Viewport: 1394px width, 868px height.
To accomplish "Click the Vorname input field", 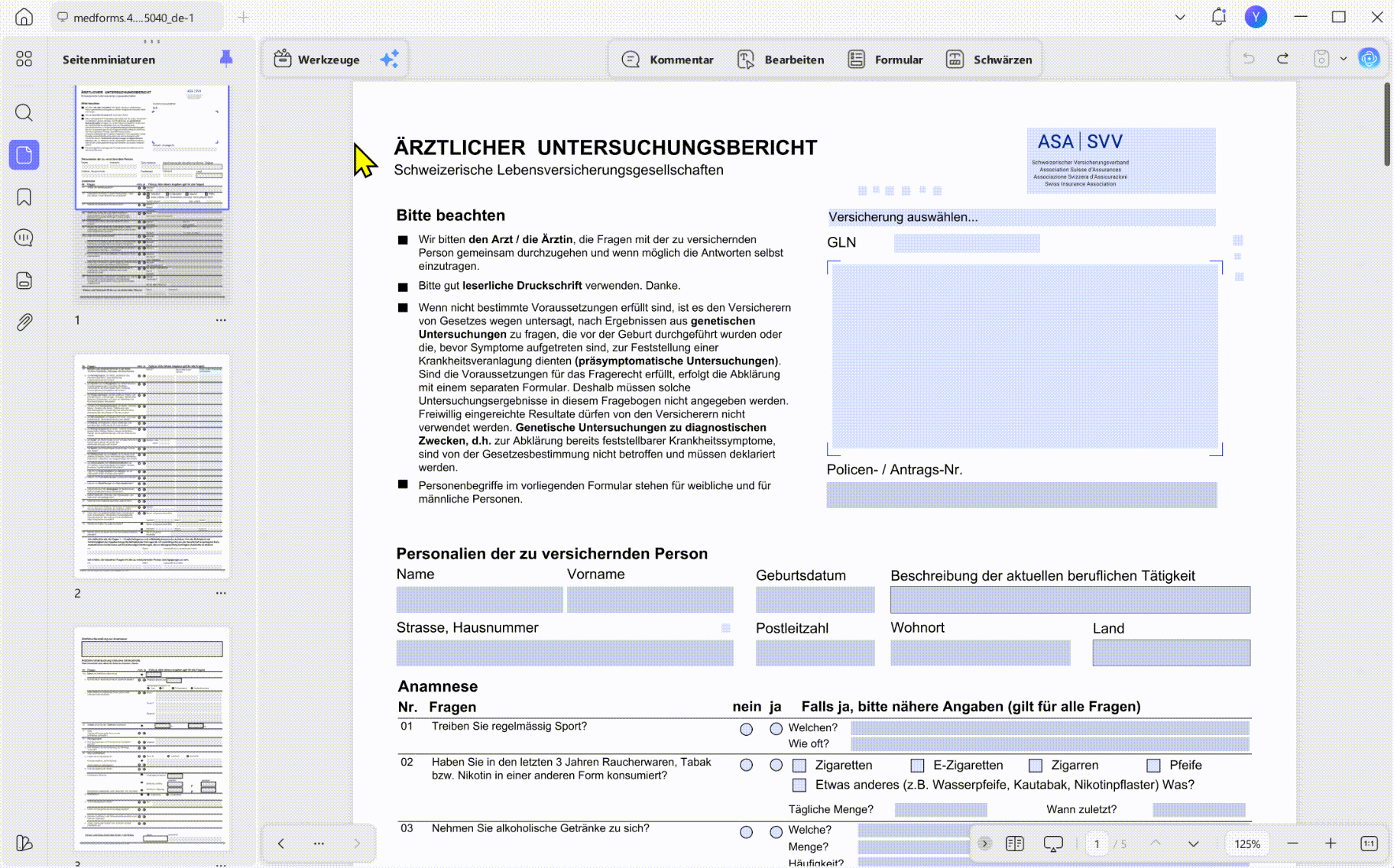I will pyautogui.click(x=650, y=600).
